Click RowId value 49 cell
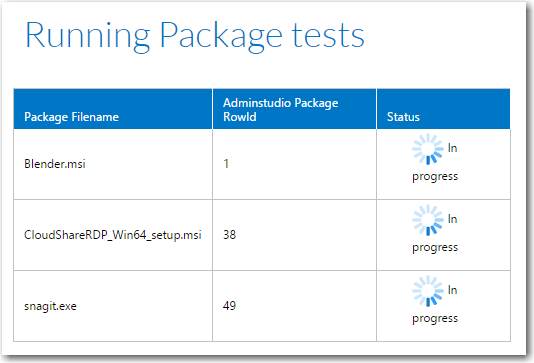This screenshot has width=534, height=363. 294,306
